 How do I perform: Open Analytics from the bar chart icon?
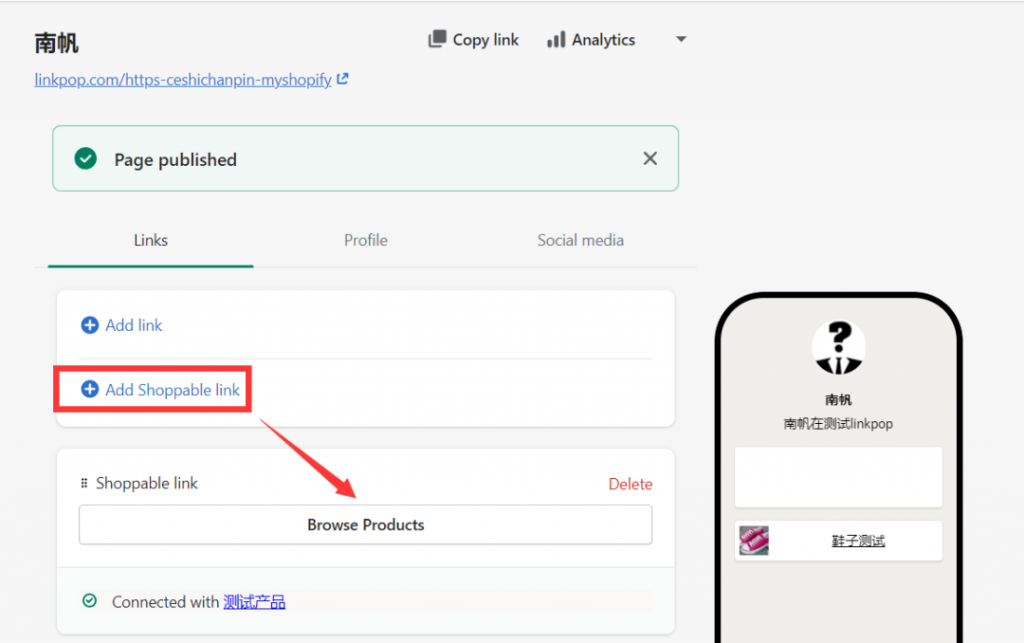coord(556,40)
